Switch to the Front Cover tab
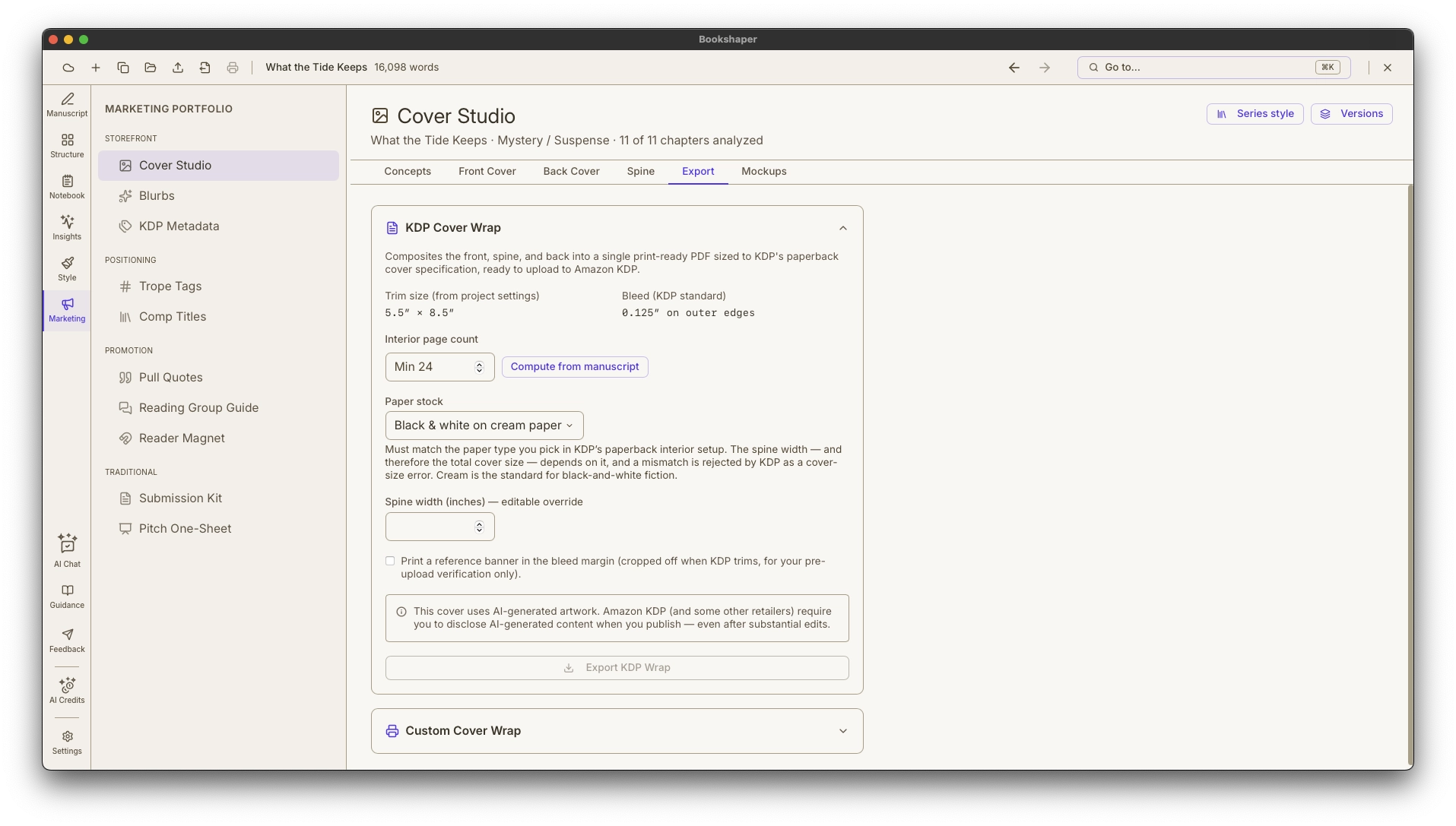 [487, 172]
